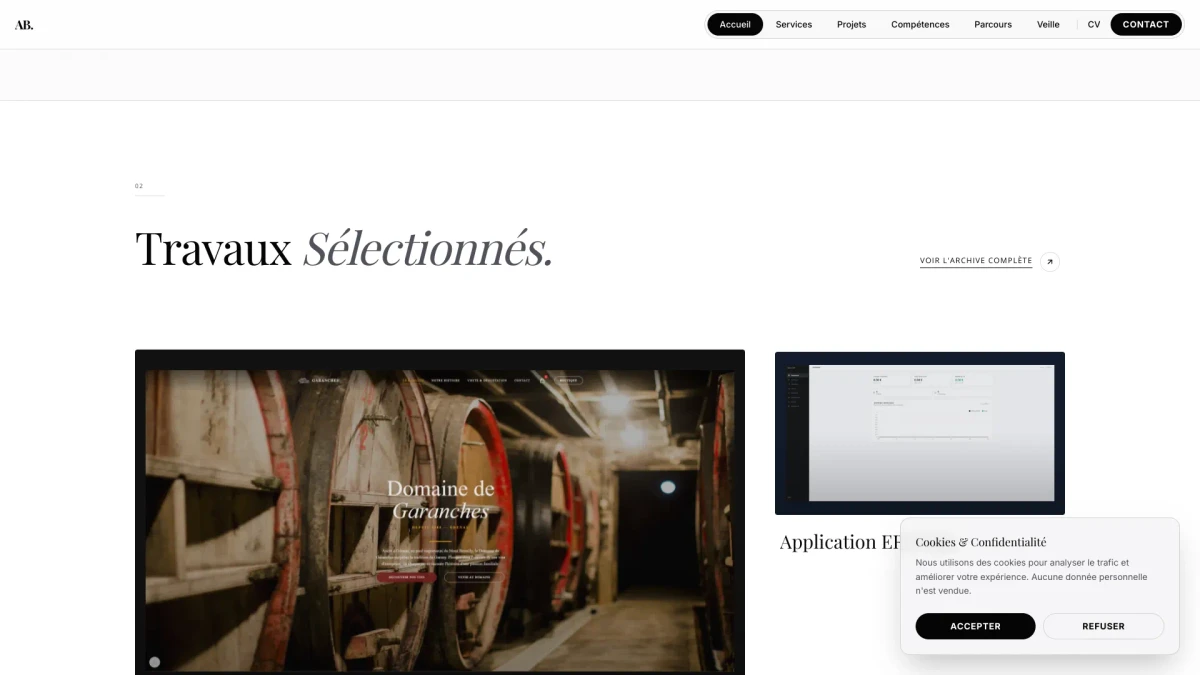This screenshot has height=675, width=1200.
Task: Click the AB. logo in the header
Action: click(24, 25)
